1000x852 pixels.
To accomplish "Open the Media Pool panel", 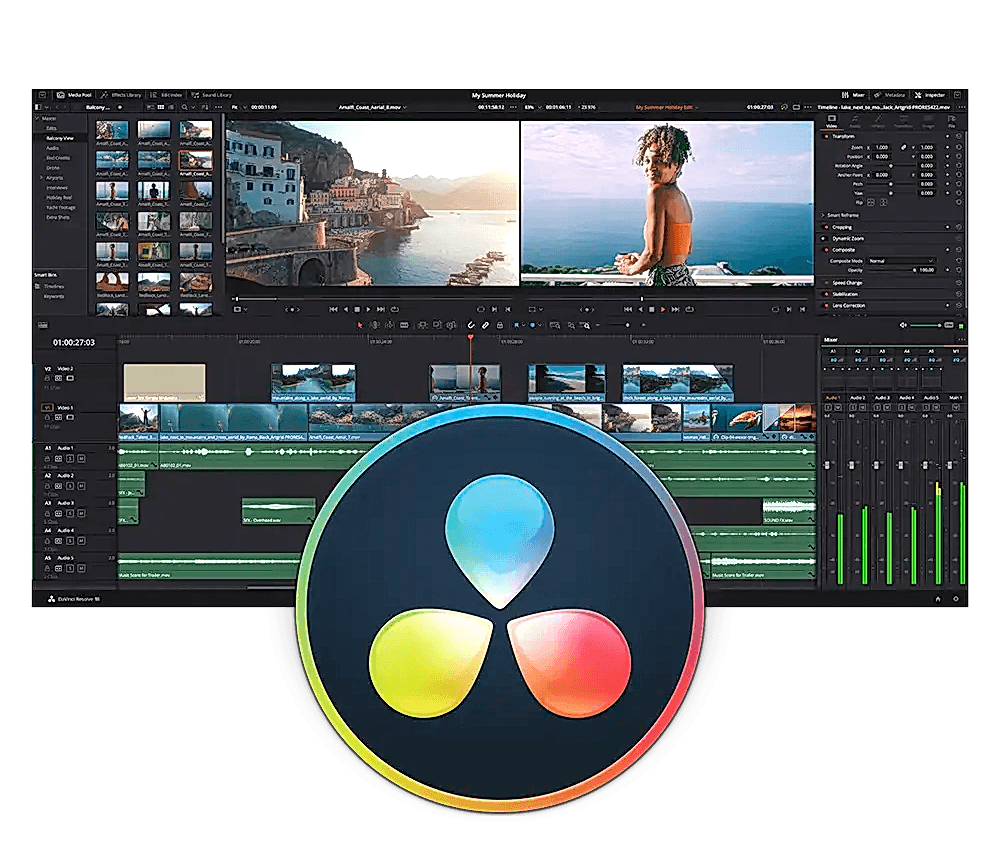I will 73,94.
